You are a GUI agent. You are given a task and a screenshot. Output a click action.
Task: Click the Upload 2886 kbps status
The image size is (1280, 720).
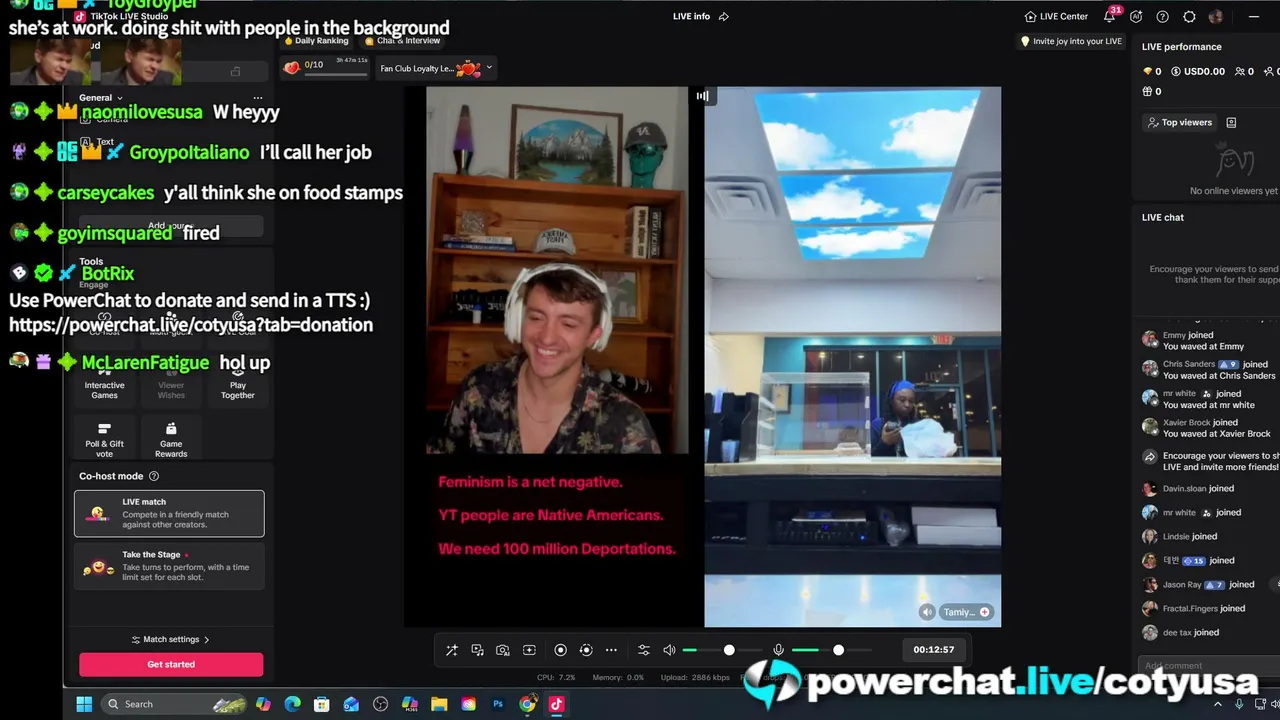(695, 678)
